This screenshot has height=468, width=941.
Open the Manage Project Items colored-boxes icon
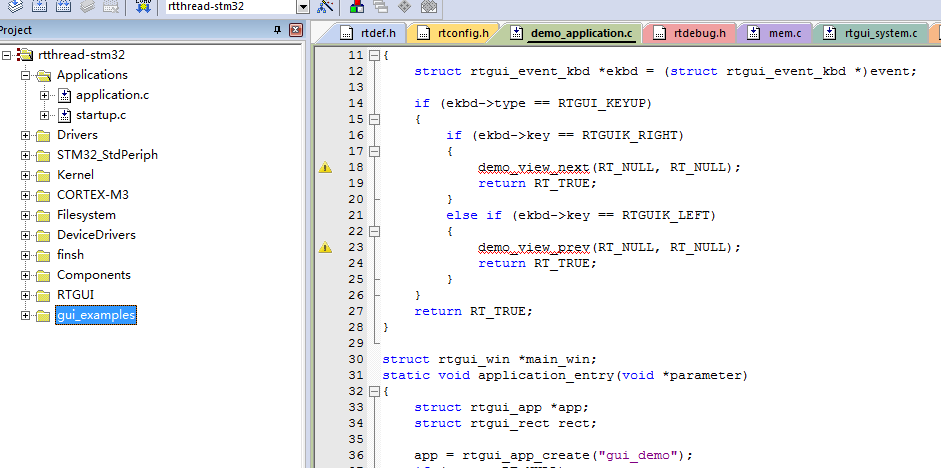point(356,7)
